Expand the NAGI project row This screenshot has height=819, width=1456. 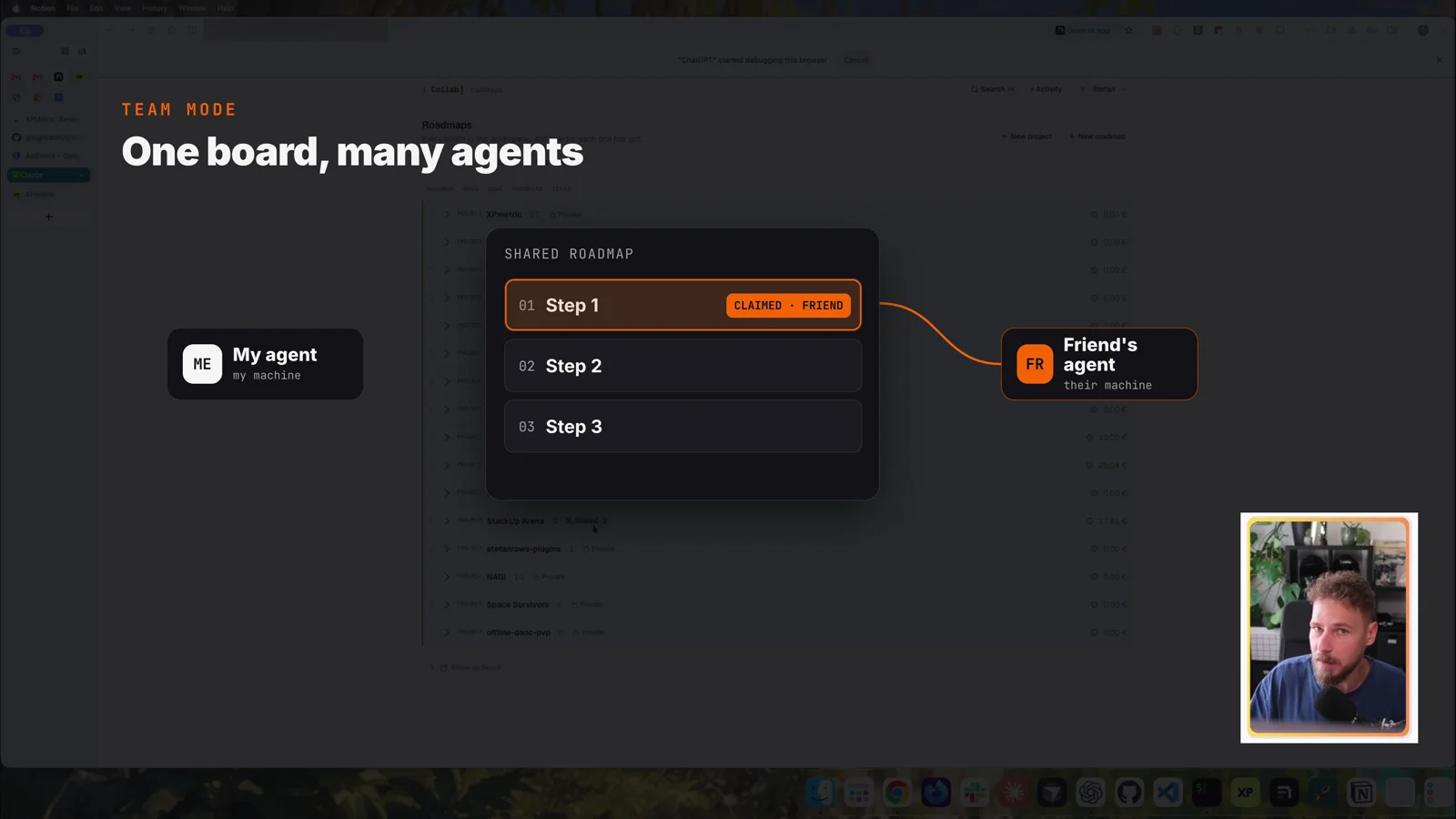click(x=447, y=576)
